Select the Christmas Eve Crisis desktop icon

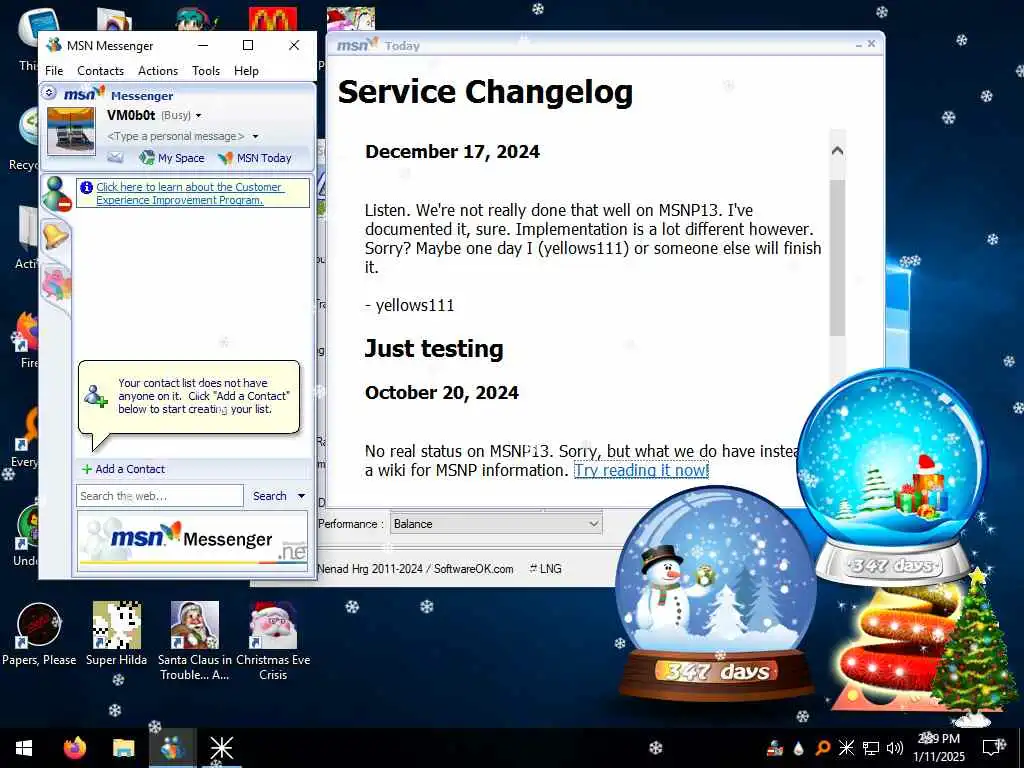[273, 641]
